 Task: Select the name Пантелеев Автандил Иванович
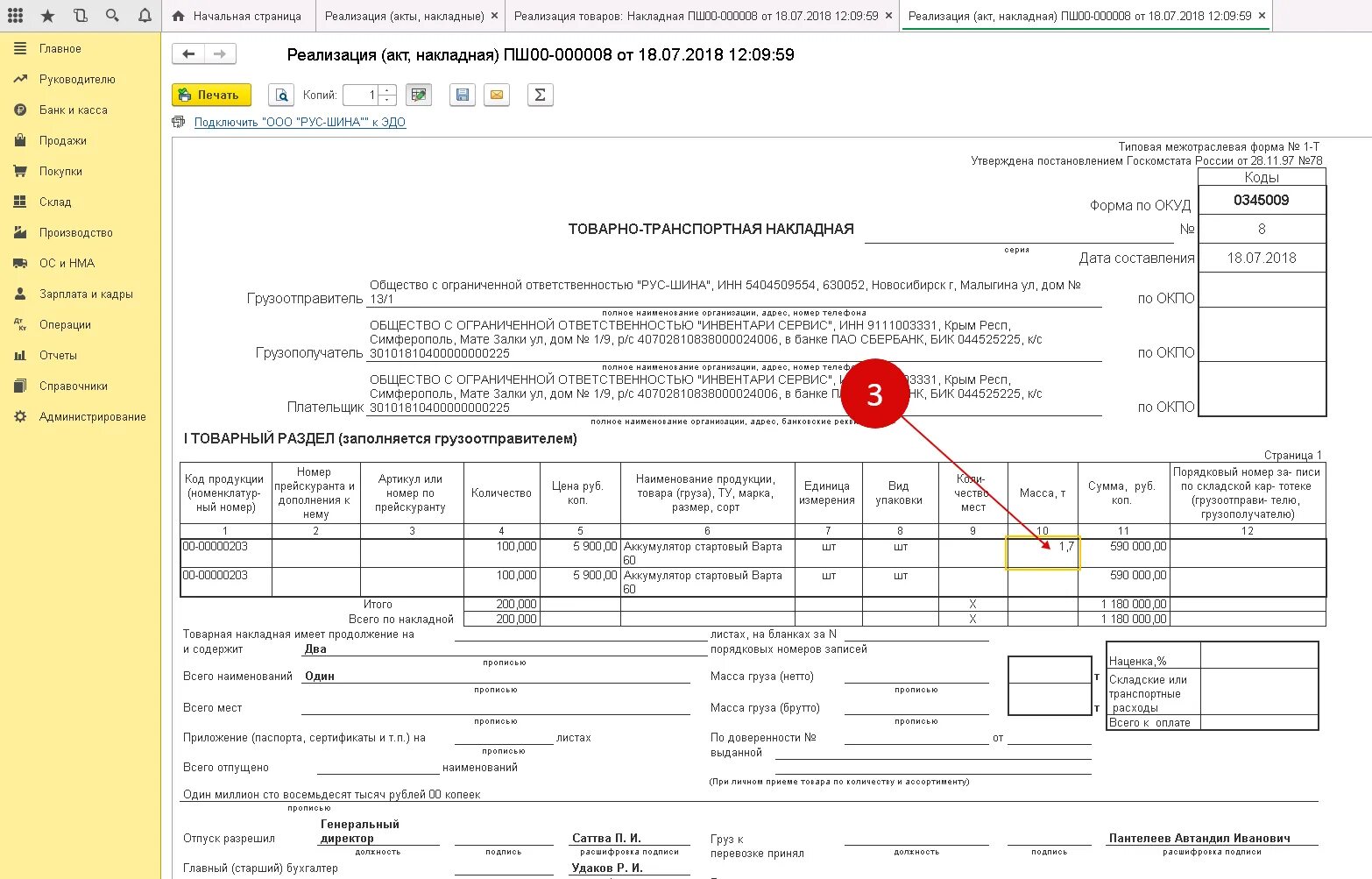[x=1199, y=838]
